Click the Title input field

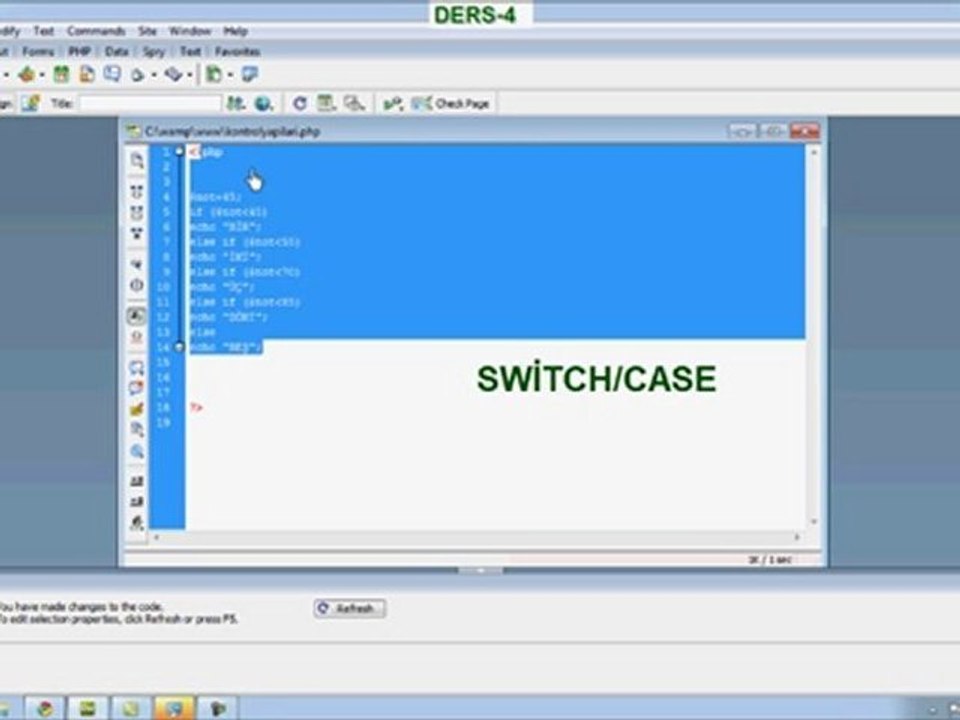[151, 103]
